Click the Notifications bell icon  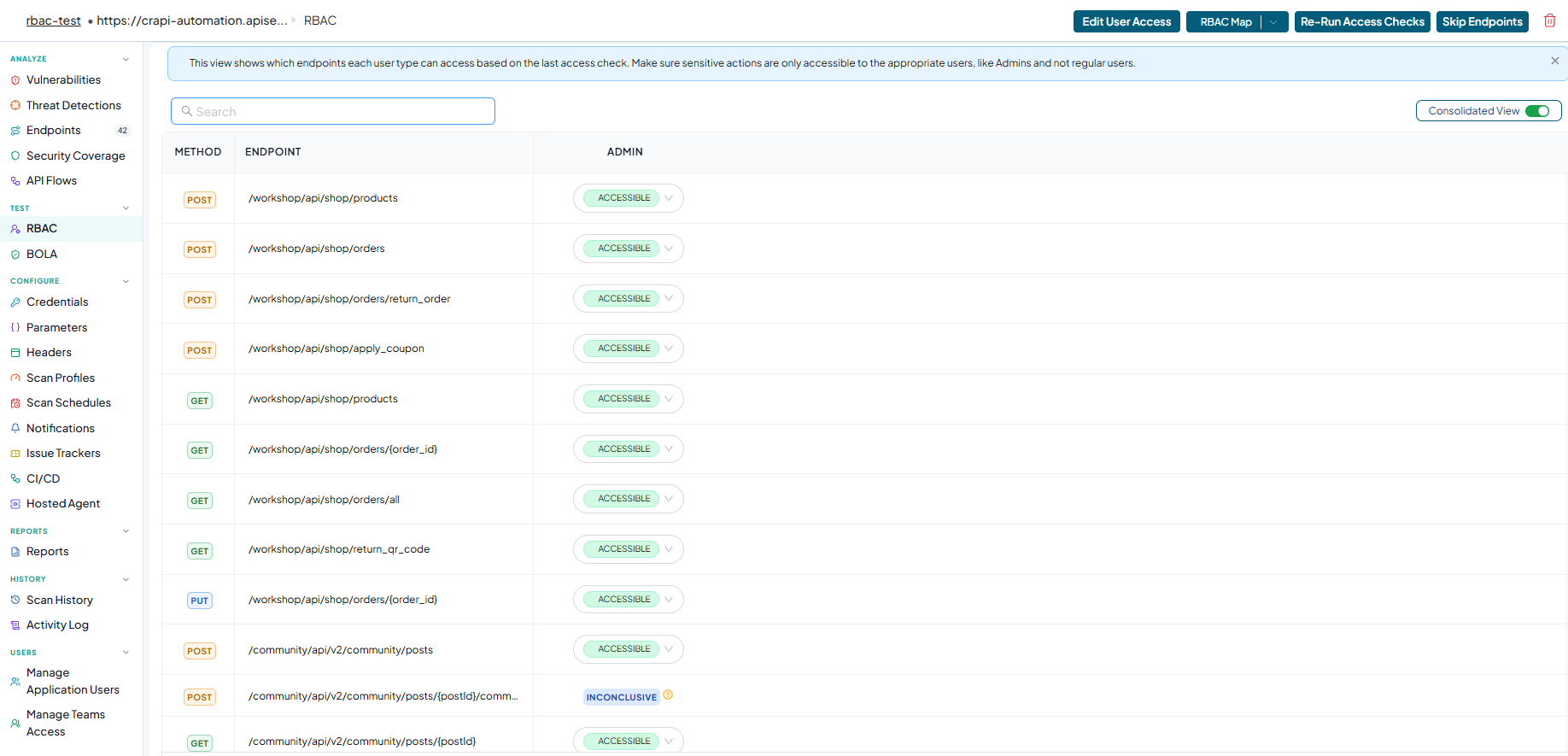click(x=15, y=429)
